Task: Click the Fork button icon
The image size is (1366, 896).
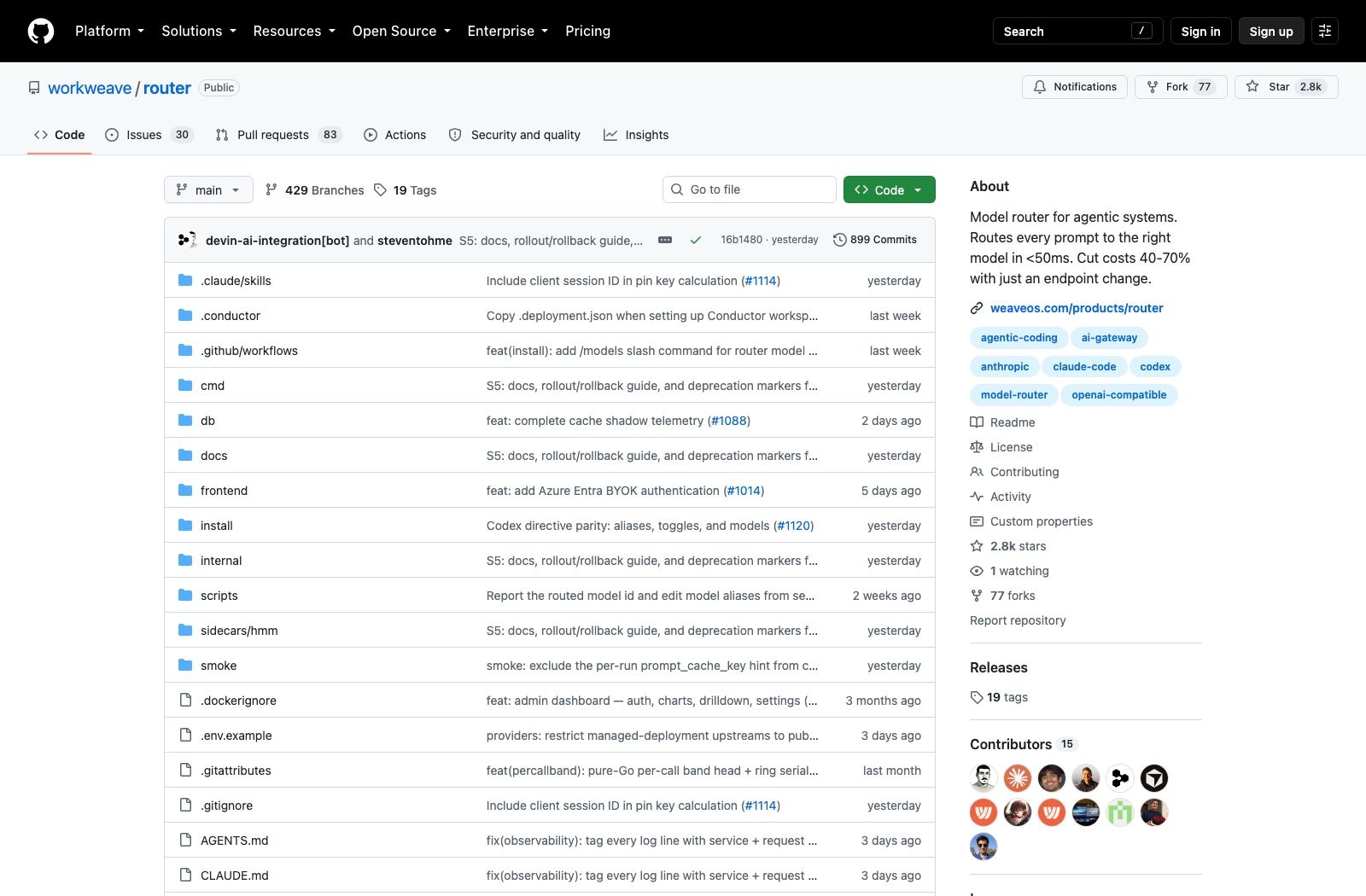Action: [1153, 87]
